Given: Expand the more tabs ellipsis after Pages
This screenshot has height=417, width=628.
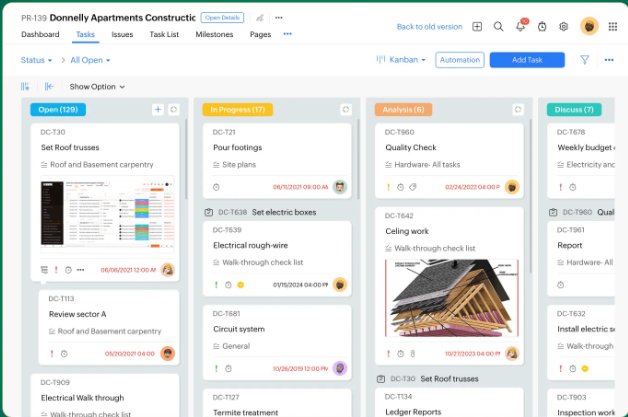Looking at the screenshot, I should click(288, 34).
